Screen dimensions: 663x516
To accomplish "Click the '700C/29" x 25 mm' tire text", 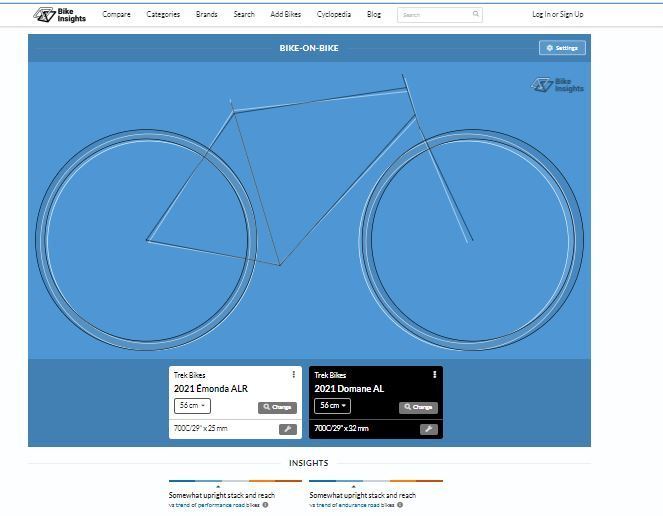I will [x=201, y=428].
